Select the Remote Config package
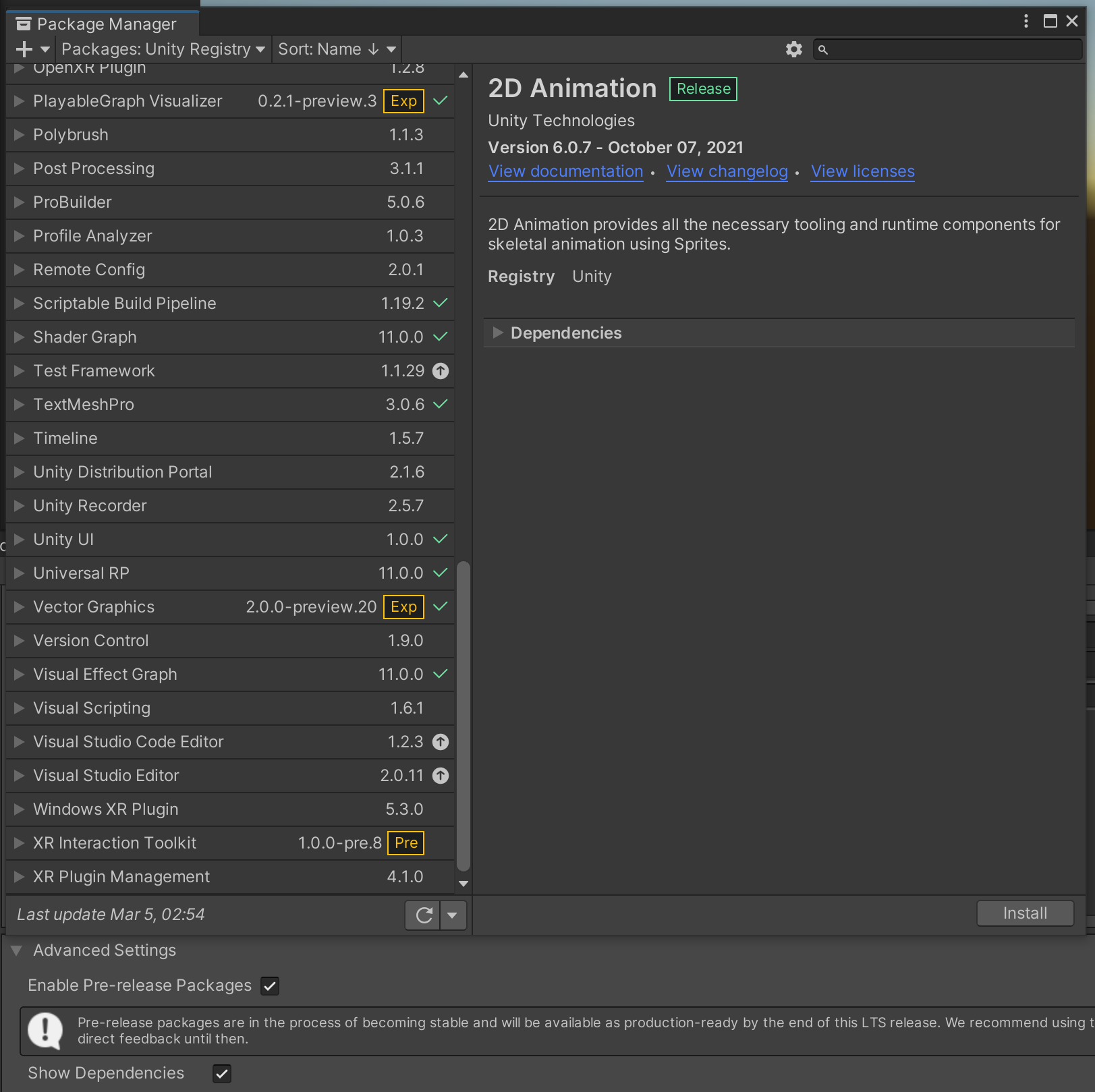 coord(230,270)
